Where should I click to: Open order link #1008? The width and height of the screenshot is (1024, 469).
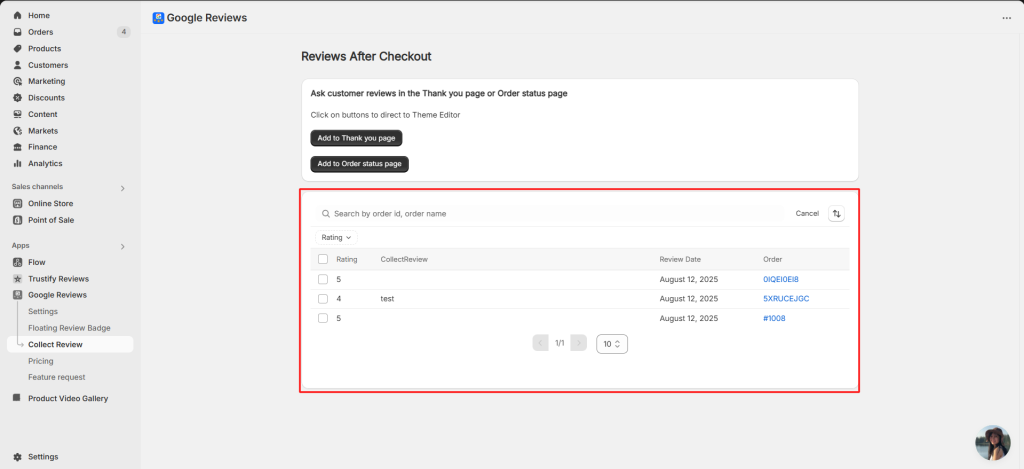(x=774, y=318)
